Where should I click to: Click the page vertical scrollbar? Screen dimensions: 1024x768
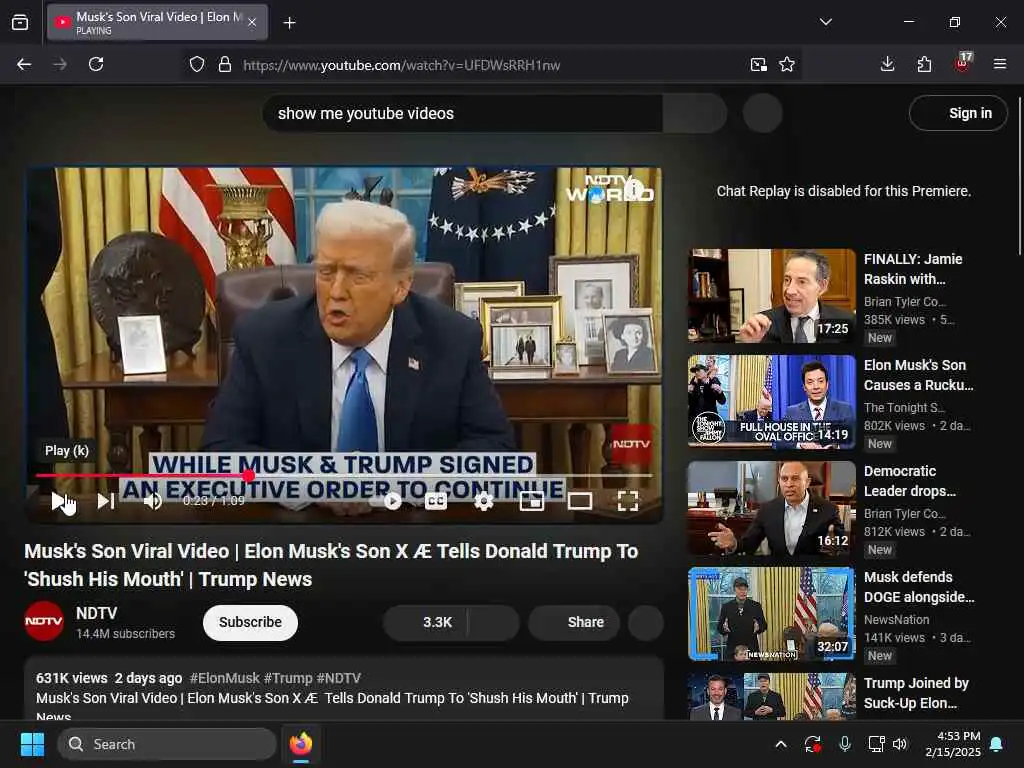1019,176
